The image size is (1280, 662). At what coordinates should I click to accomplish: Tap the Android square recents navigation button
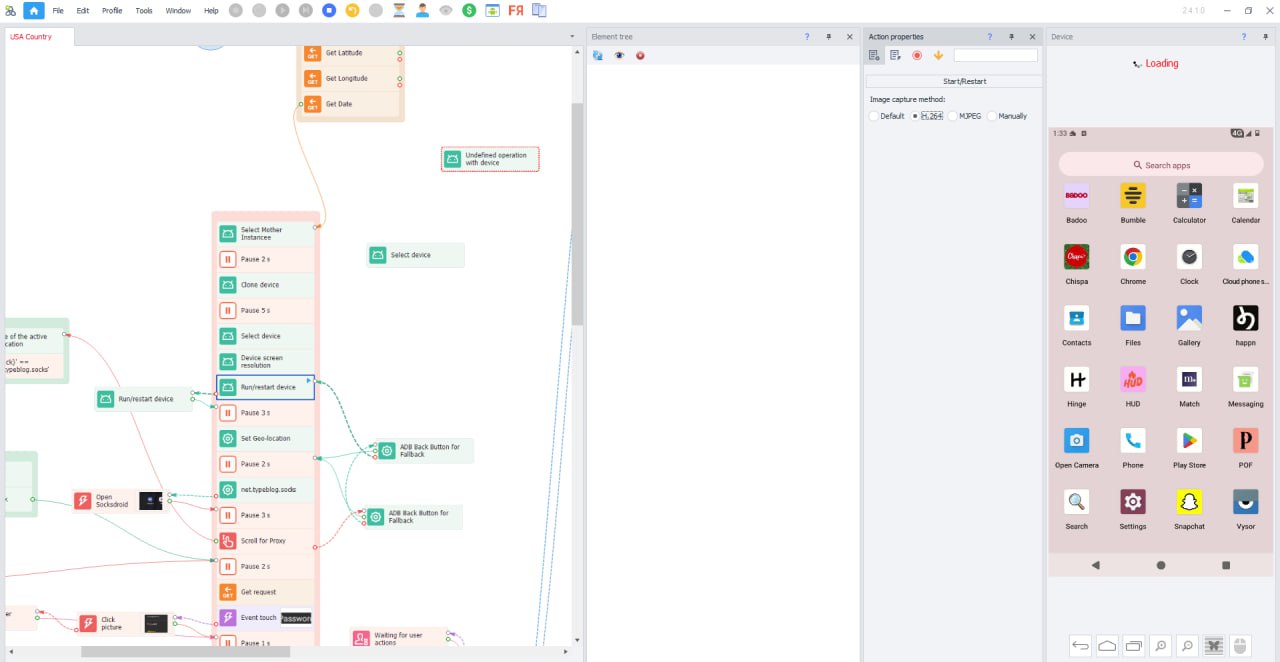pyautogui.click(x=1226, y=565)
